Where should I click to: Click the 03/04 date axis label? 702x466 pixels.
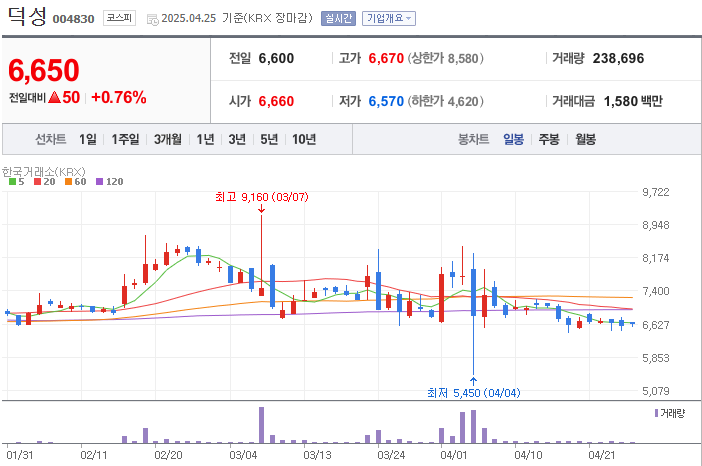(243, 455)
